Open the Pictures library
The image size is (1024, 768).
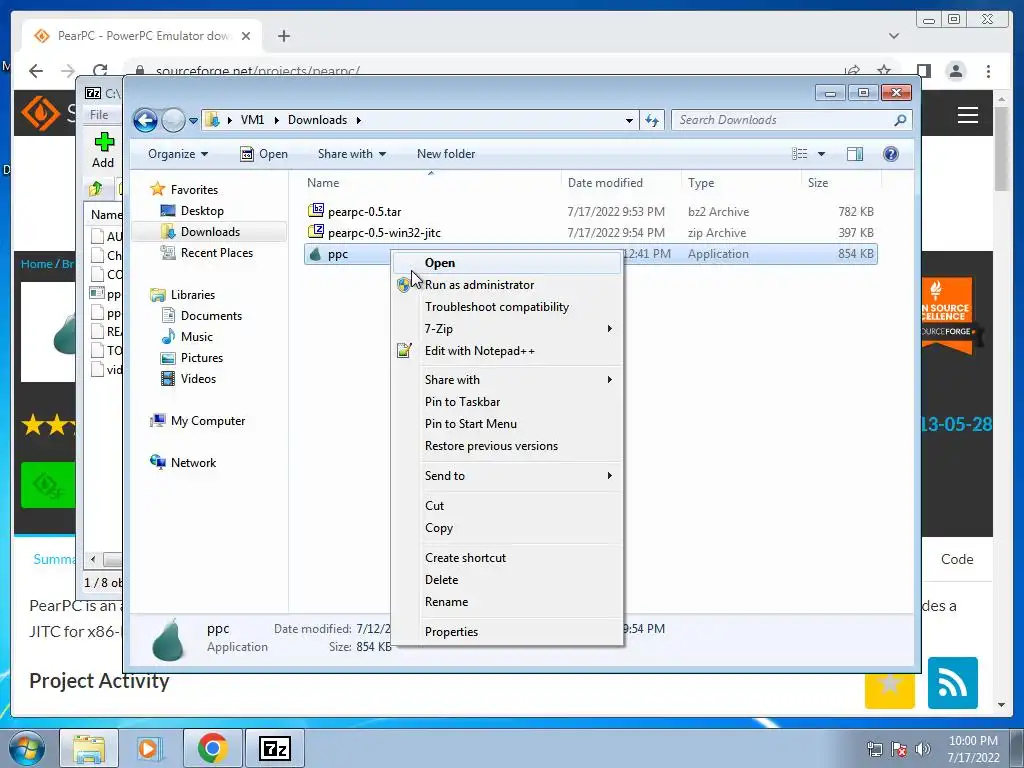point(202,358)
